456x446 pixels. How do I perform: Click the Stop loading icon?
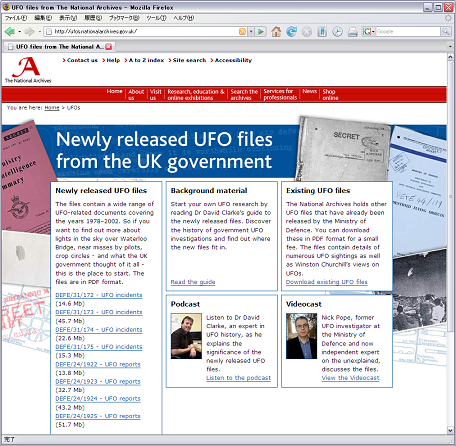tap(307, 32)
